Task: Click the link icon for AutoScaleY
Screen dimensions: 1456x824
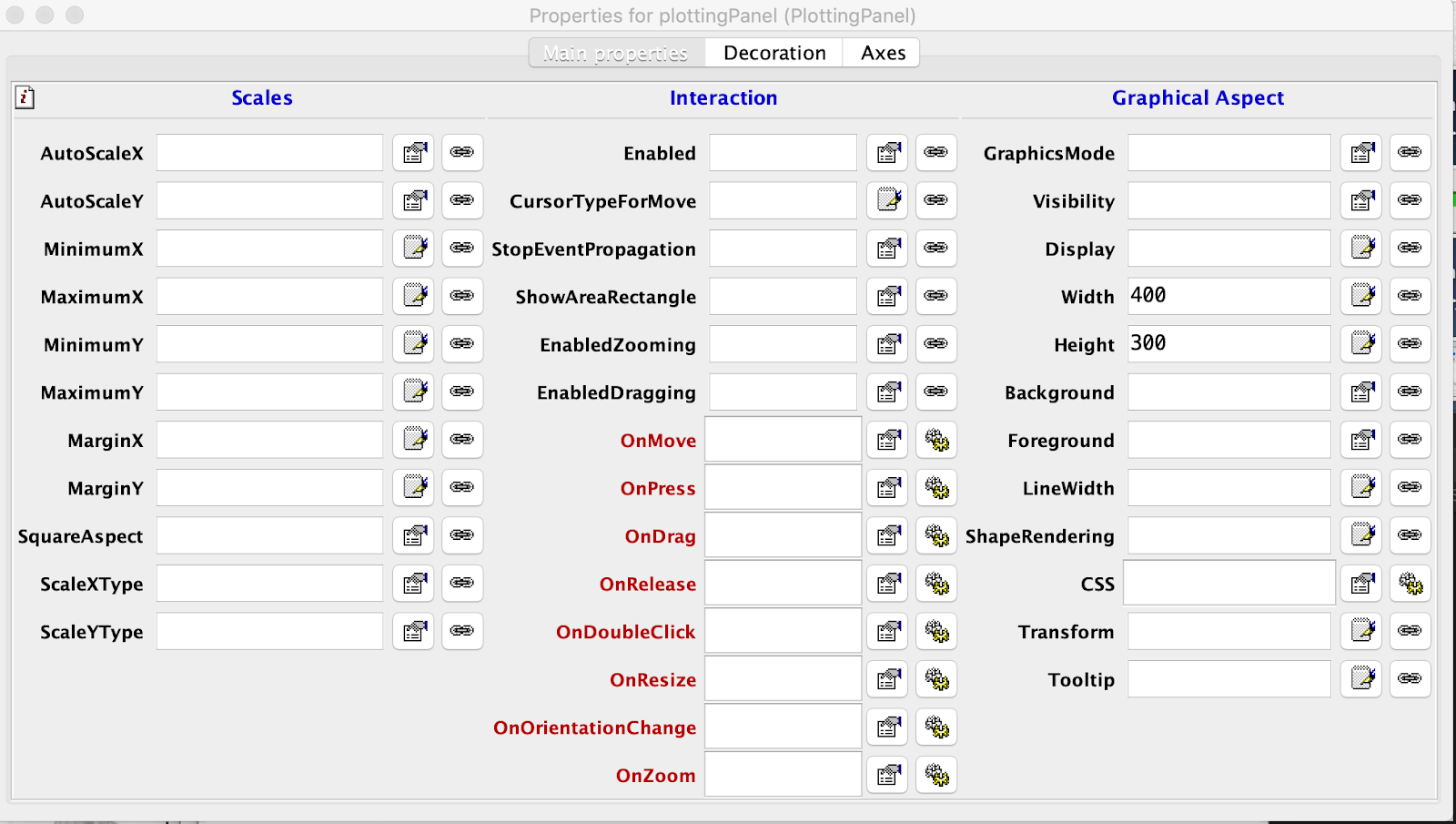Action: 462,200
